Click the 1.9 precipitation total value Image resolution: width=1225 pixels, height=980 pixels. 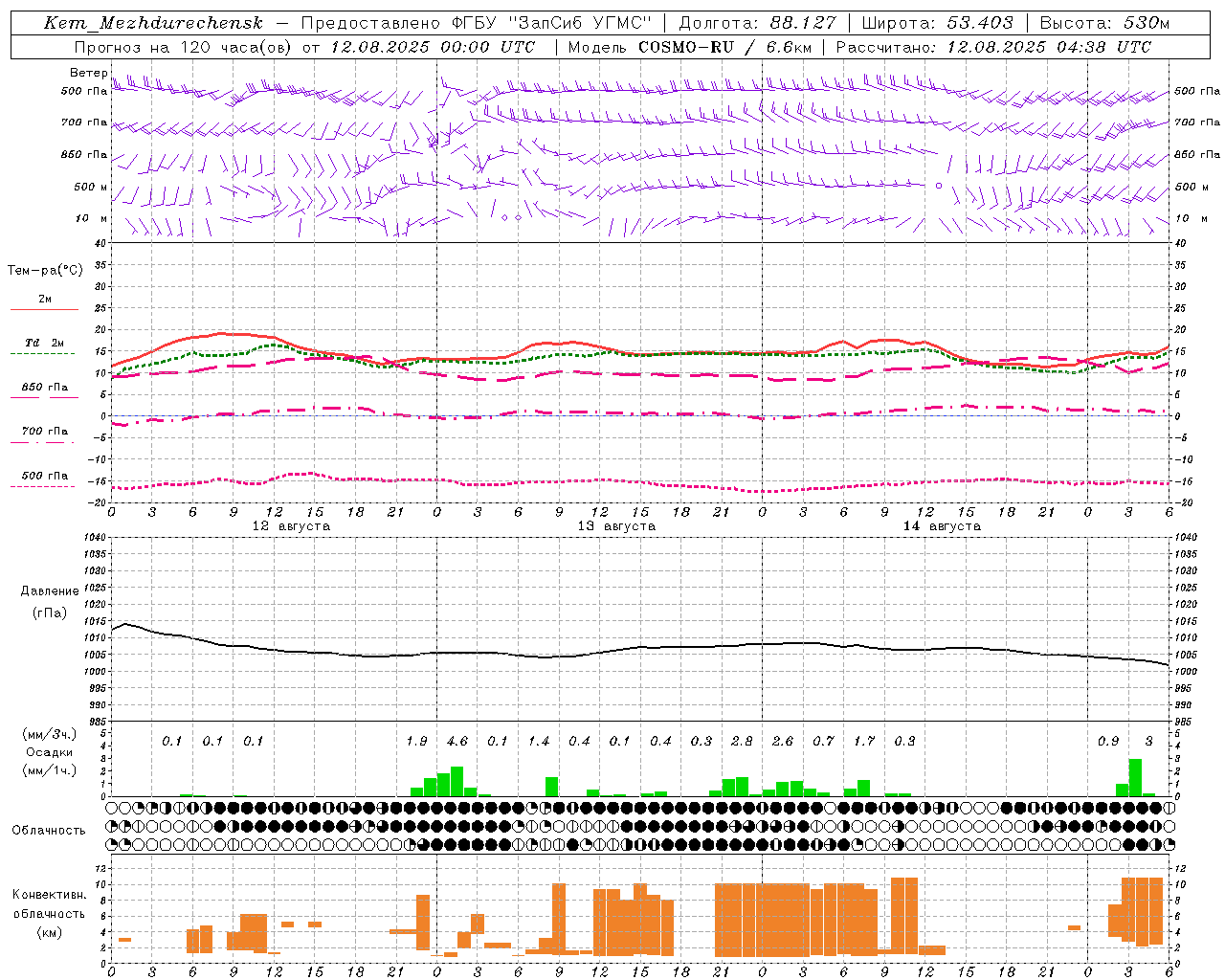tap(416, 741)
